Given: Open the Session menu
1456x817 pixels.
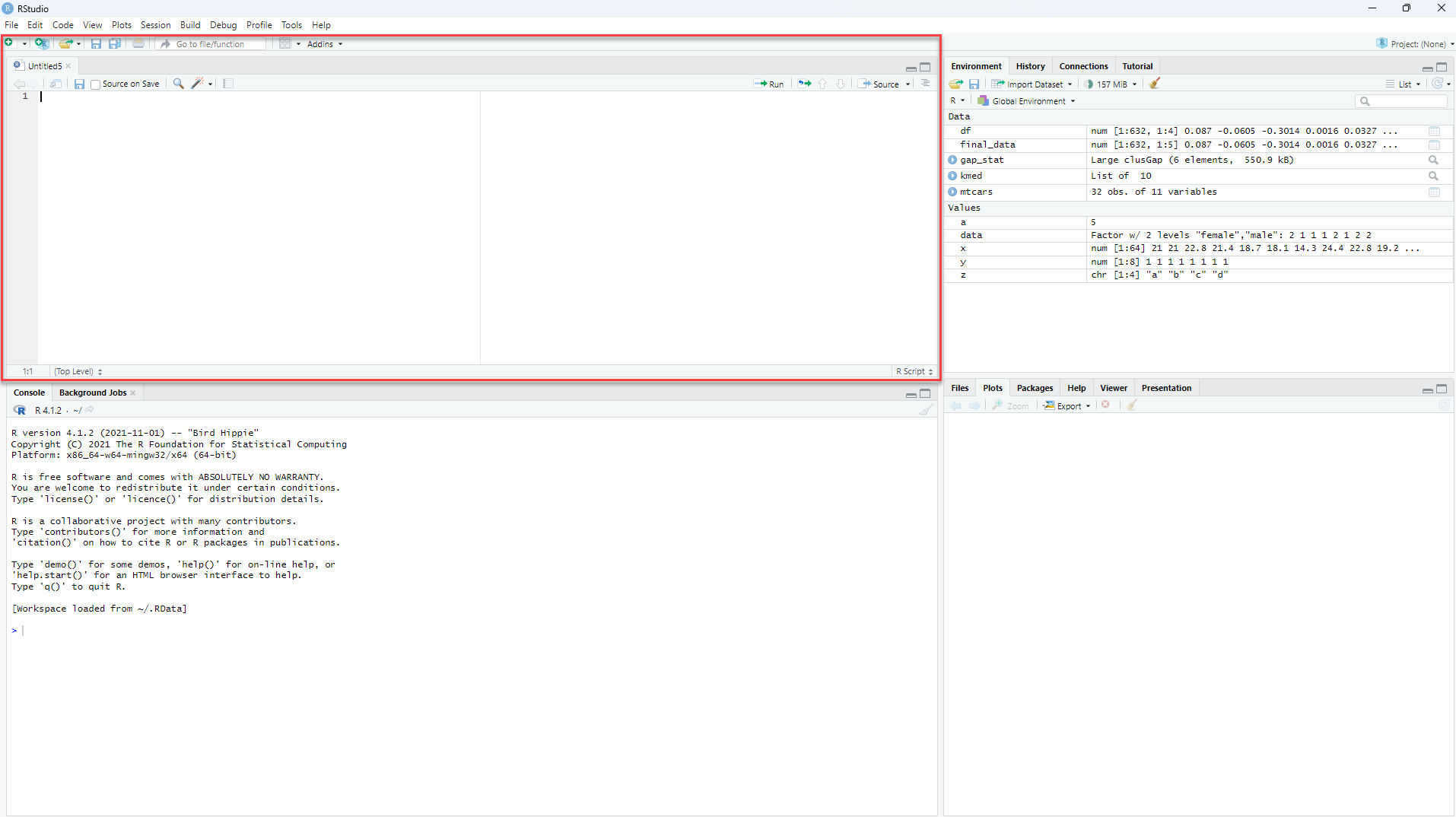Looking at the screenshot, I should pos(155,25).
